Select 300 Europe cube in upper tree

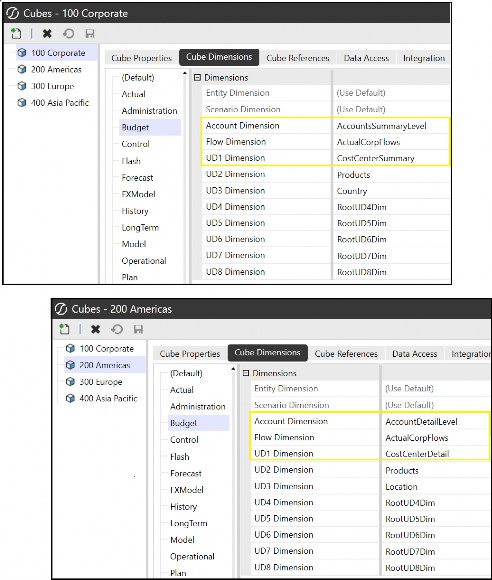(52, 86)
